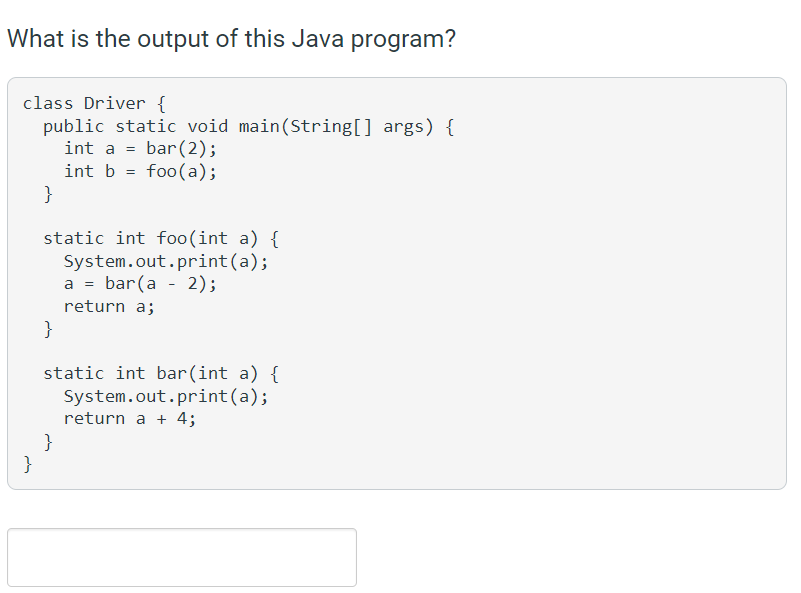Click the System.out.print(a) inside foo
The height and width of the screenshot is (593, 801).
pyautogui.click(x=166, y=261)
